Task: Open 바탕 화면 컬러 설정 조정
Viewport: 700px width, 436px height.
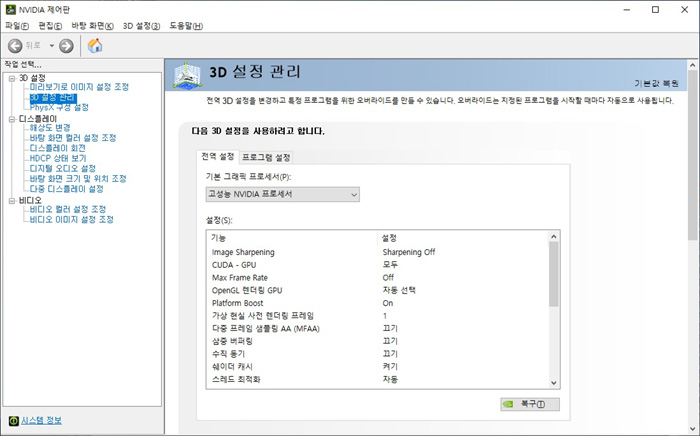Action: tap(73, 138)
